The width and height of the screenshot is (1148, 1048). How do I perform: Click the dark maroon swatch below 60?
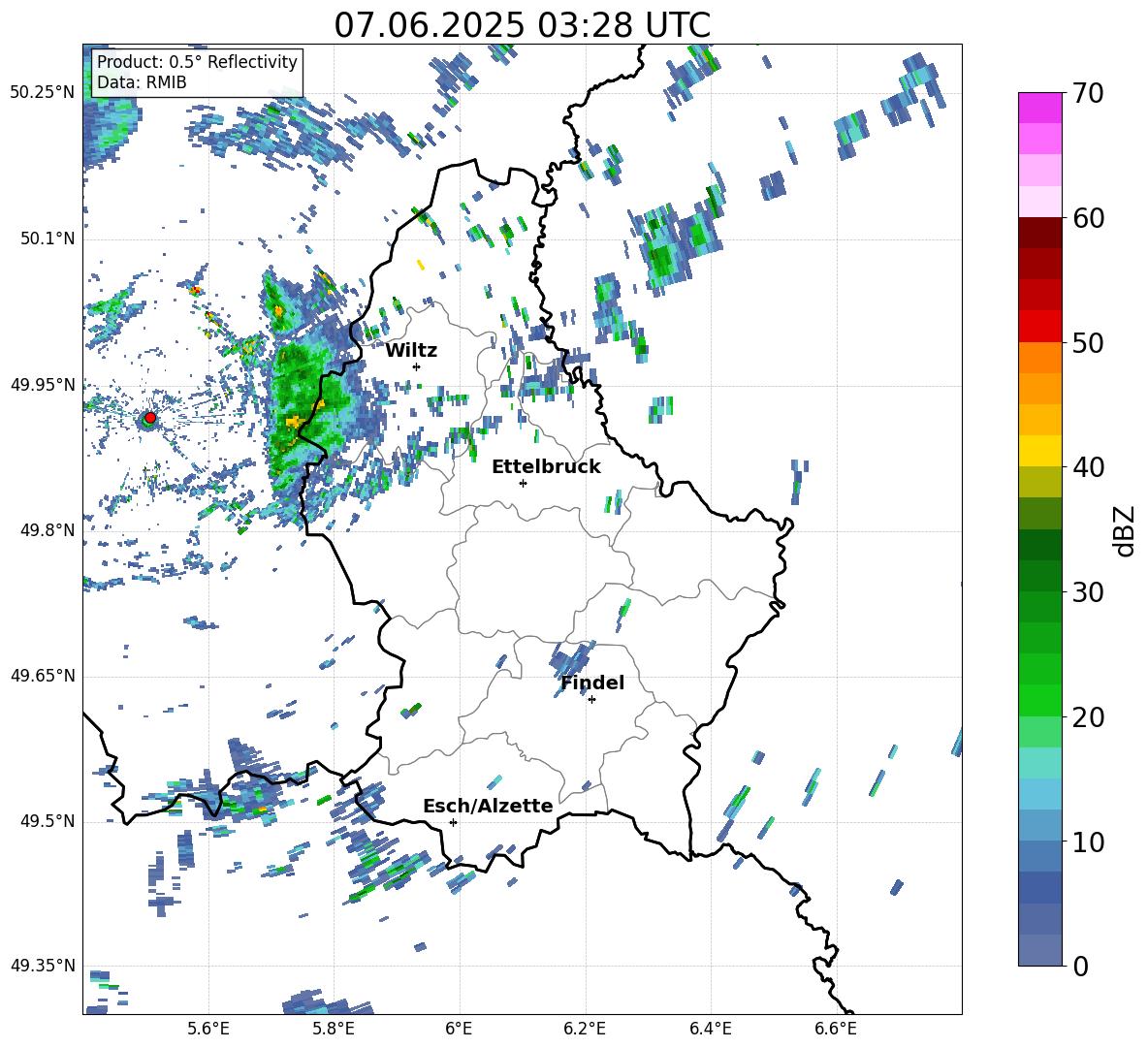click(1039, 233)
